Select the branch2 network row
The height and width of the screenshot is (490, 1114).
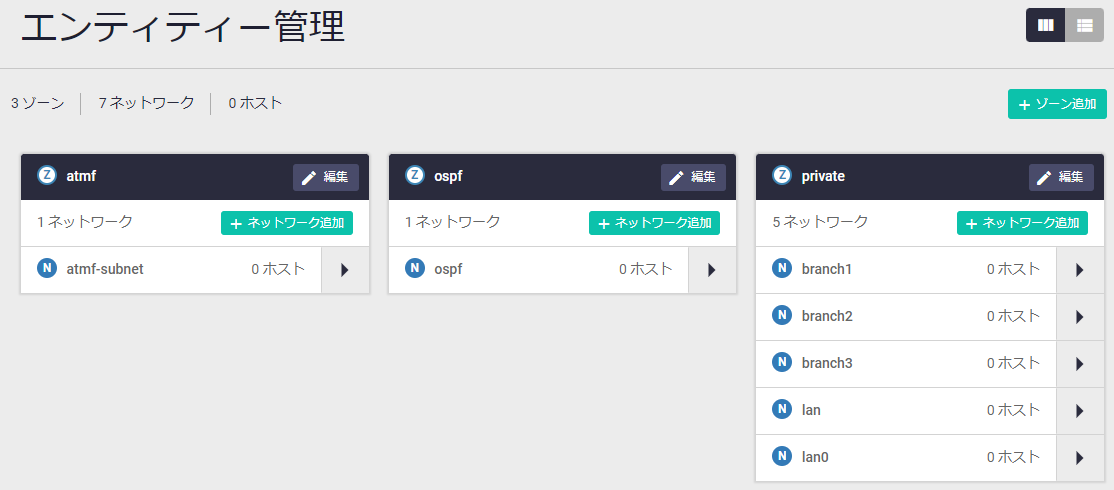pyautogui.click(x=900, y=316)
